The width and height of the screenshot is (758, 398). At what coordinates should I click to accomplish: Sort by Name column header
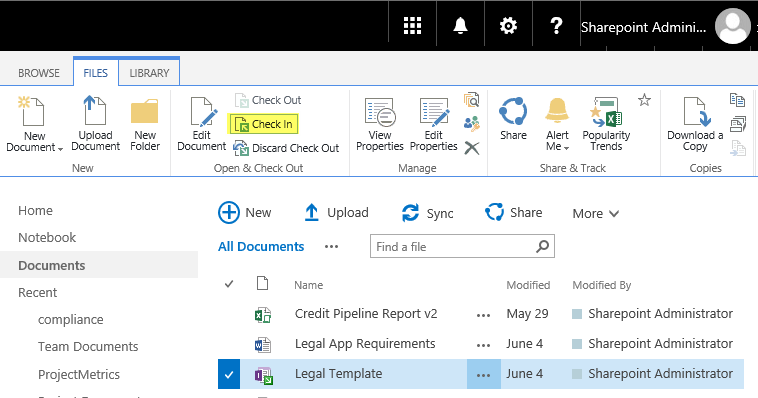point(308,285)
